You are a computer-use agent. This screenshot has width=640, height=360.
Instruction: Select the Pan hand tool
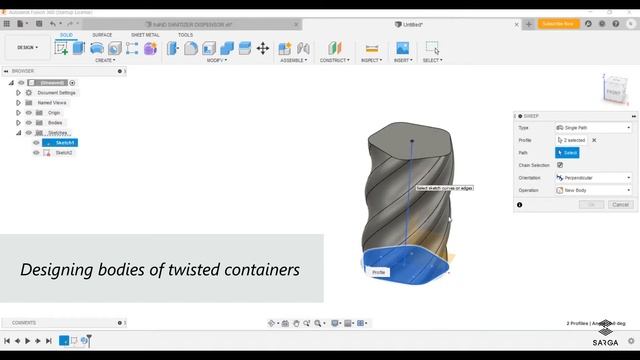click(x=296, y=323)
